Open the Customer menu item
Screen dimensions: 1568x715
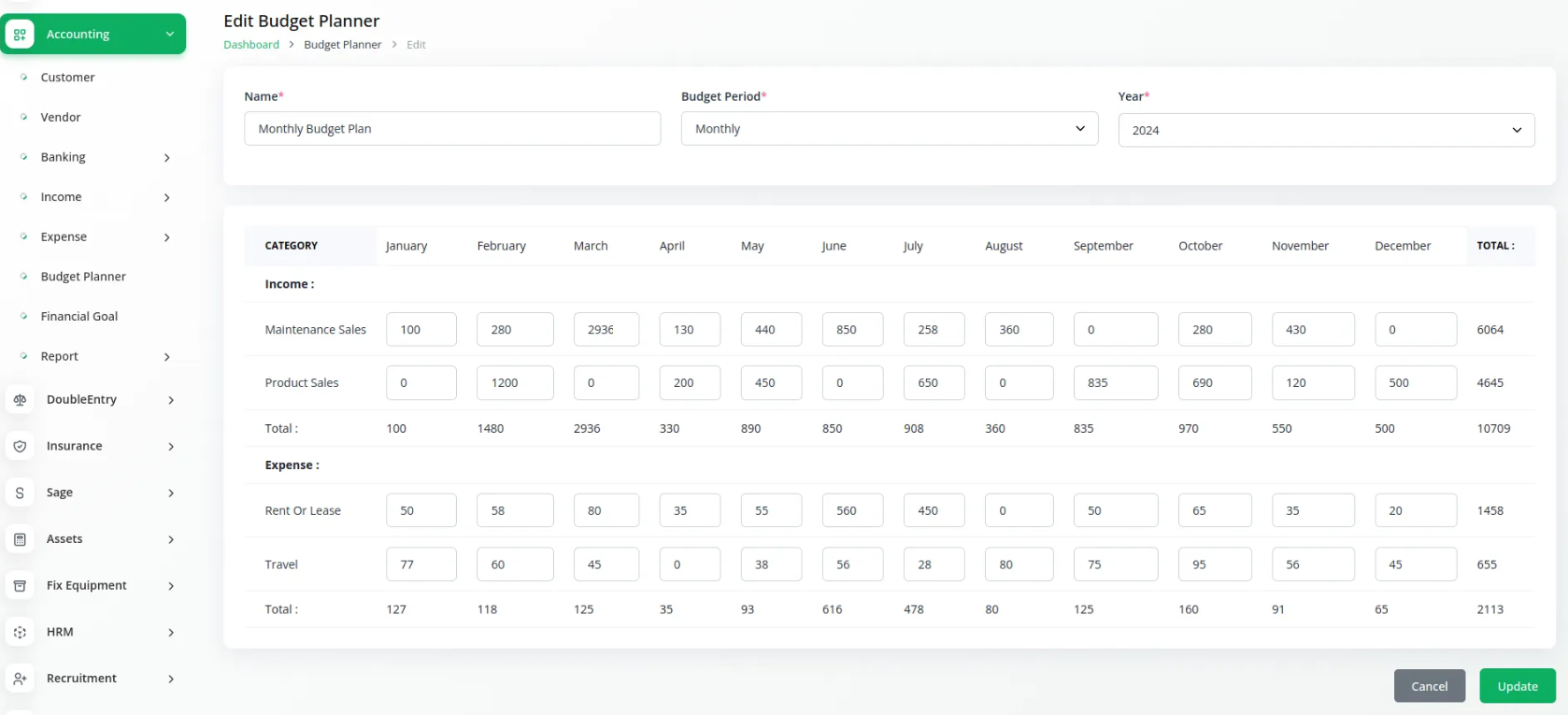(x=67, y=78)
